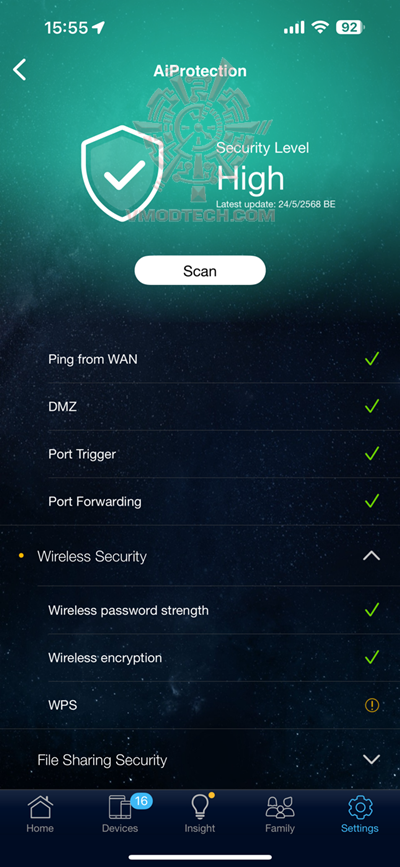Open Wireless encryption item
400x867 pixels.
click(224, 657)
